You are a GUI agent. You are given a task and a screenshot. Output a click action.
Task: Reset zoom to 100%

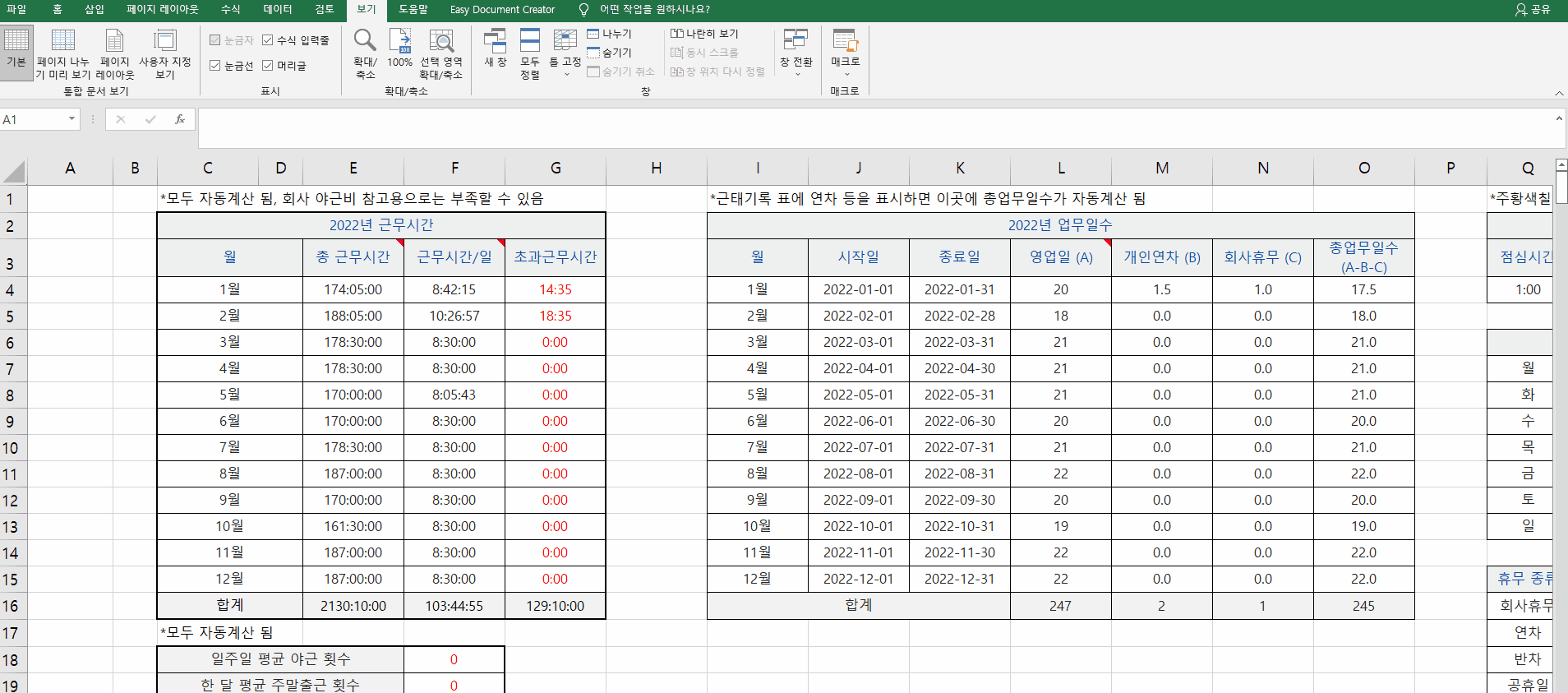pyautogui.click(x=400, y=49)
